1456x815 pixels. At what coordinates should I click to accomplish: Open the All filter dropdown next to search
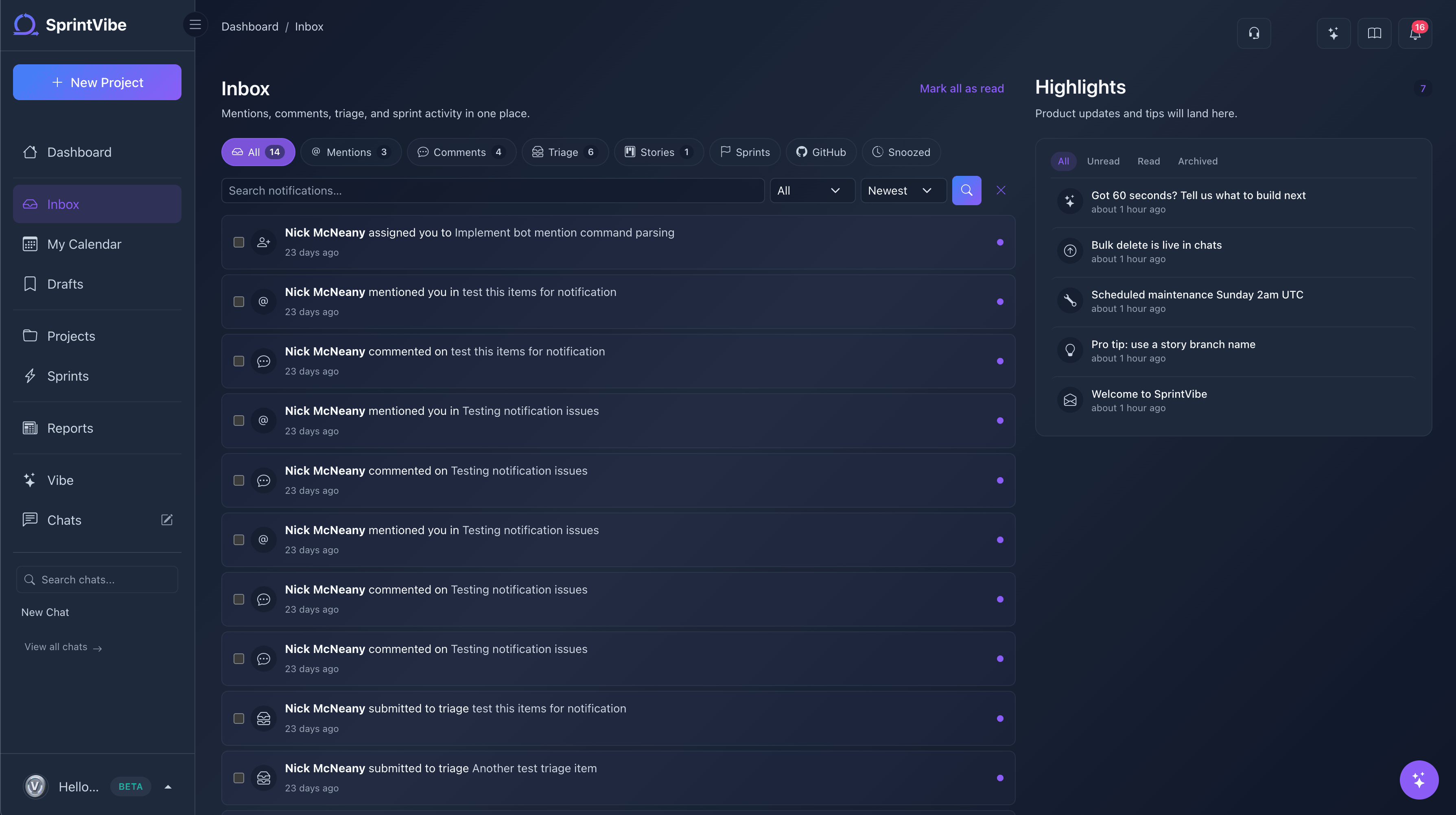812,191
